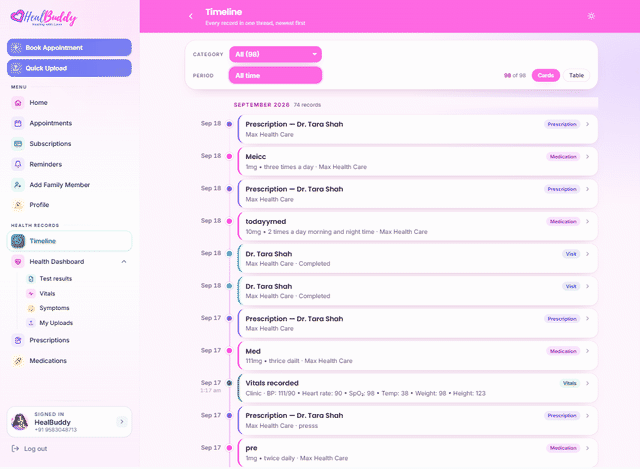Open the todayymed medication card
The image size is (640, 469).
tap(418, 227)
